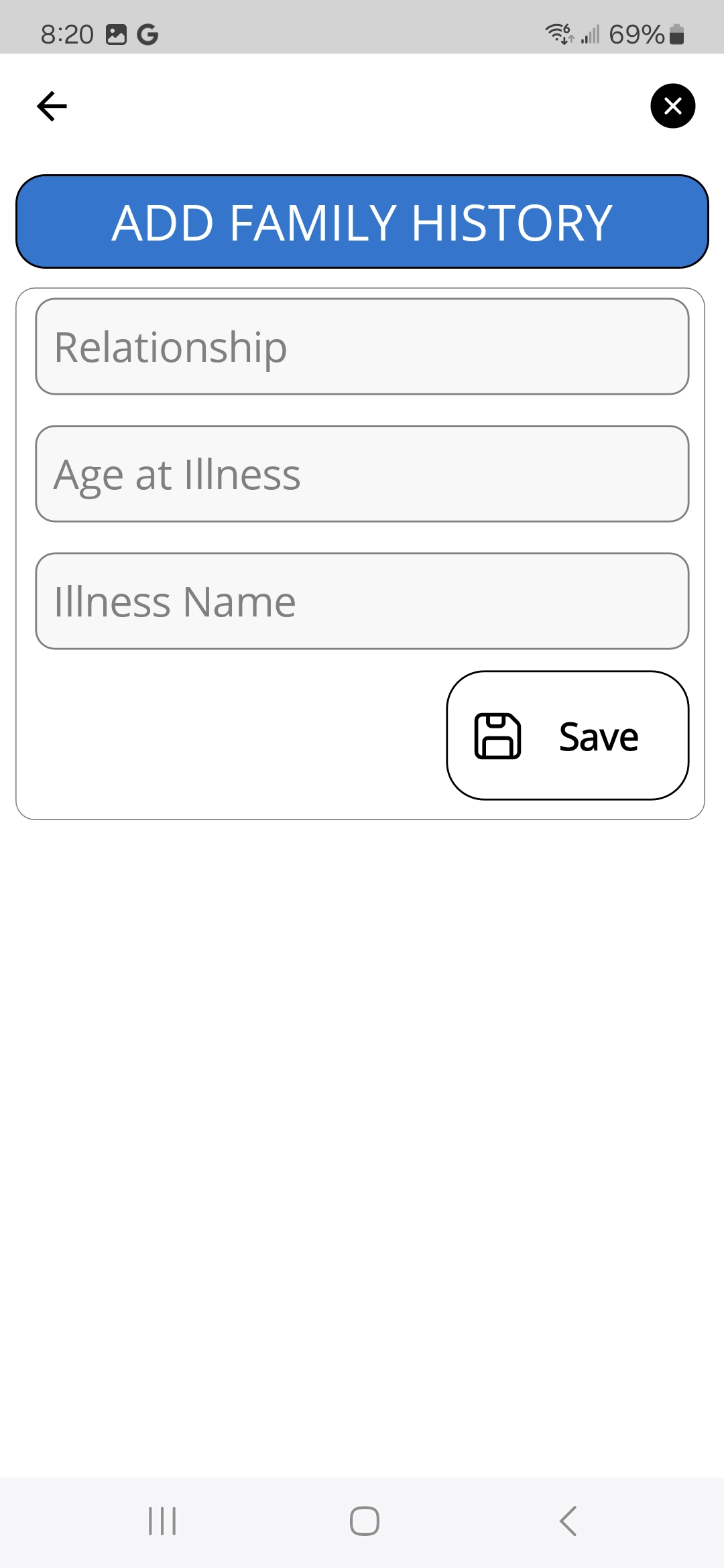Close the form with the black X button

pos(672,106)
